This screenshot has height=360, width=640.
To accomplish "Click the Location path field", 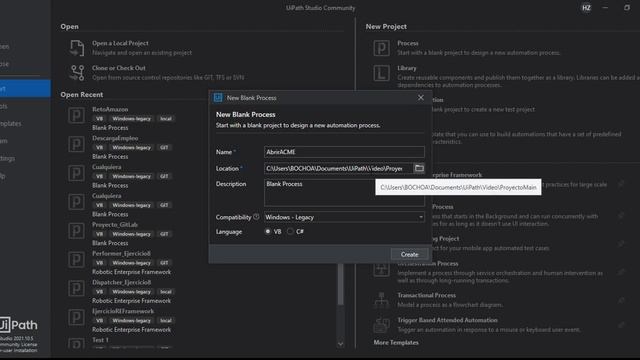I will coord(338,169).
